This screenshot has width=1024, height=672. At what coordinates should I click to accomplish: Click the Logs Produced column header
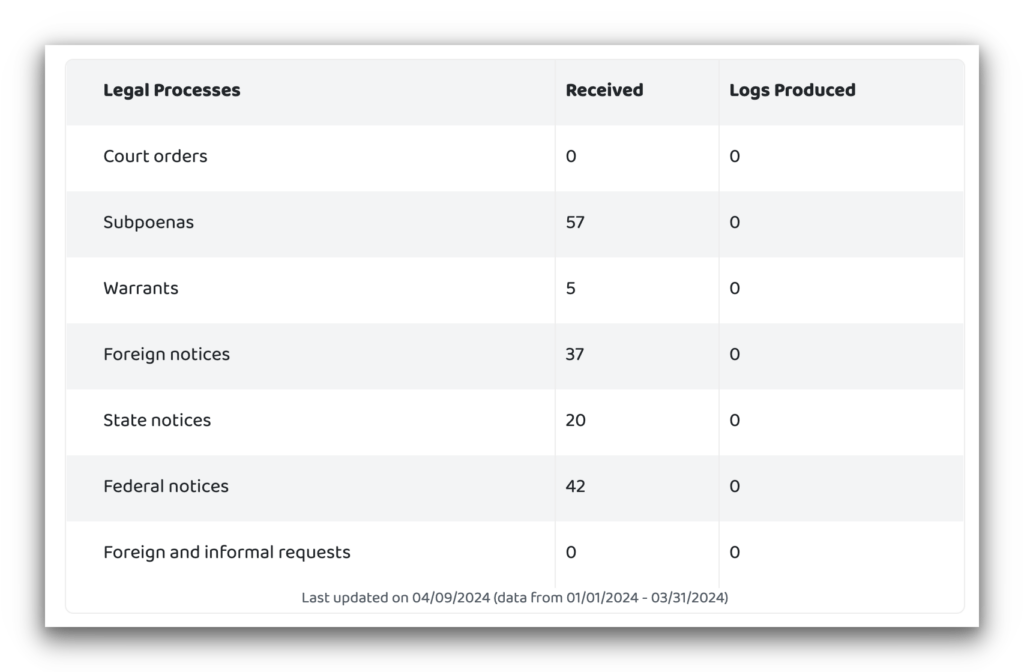[x=792, y=90]
